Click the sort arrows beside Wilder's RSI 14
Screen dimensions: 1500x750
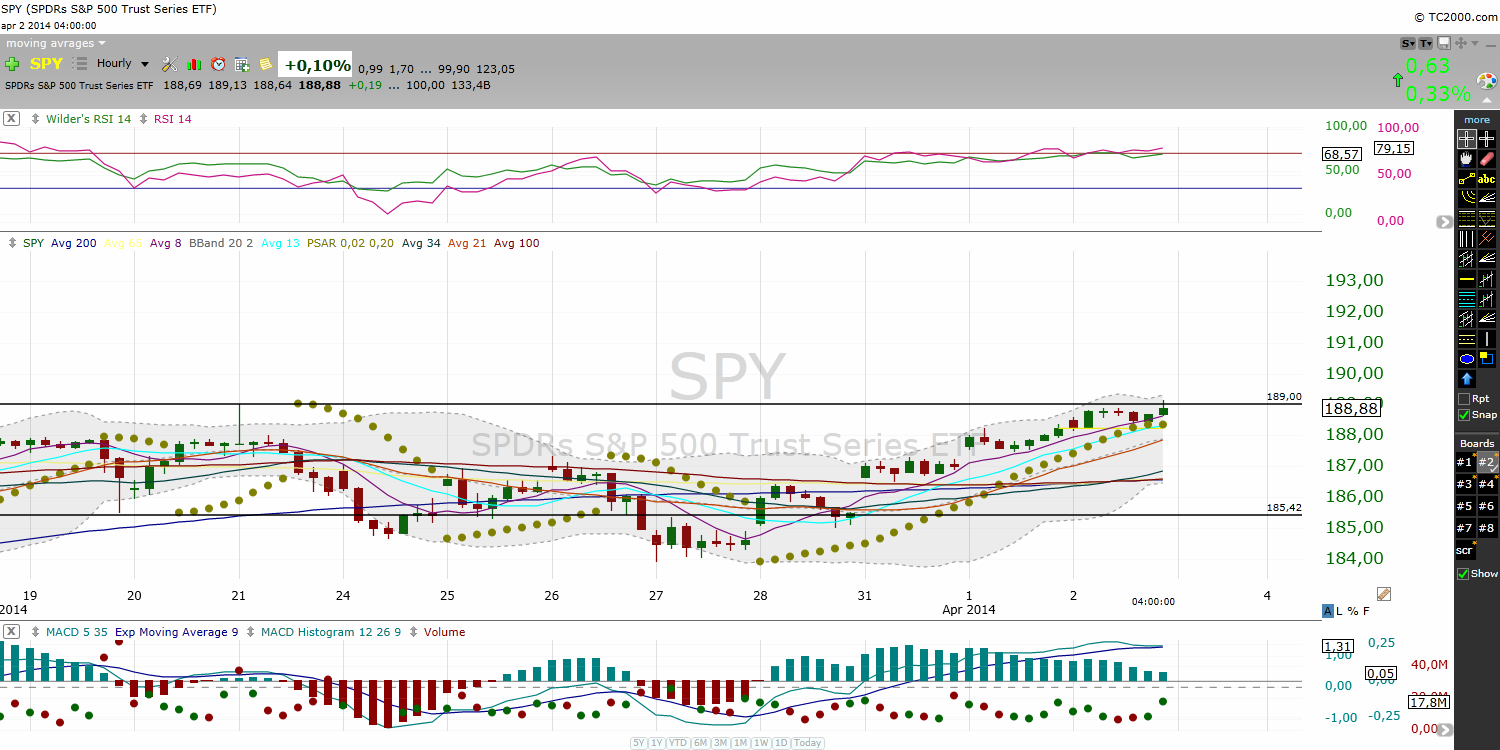tap(37, 119)
